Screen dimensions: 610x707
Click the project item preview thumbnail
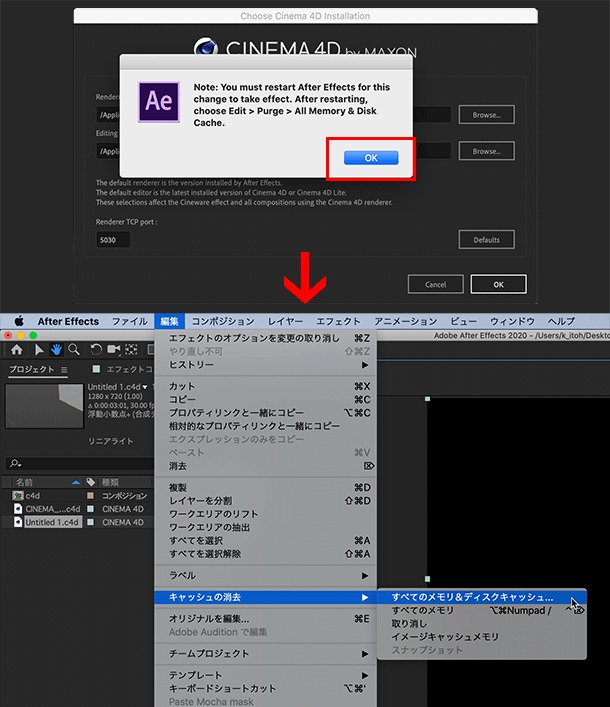click(x=44, y=406)
